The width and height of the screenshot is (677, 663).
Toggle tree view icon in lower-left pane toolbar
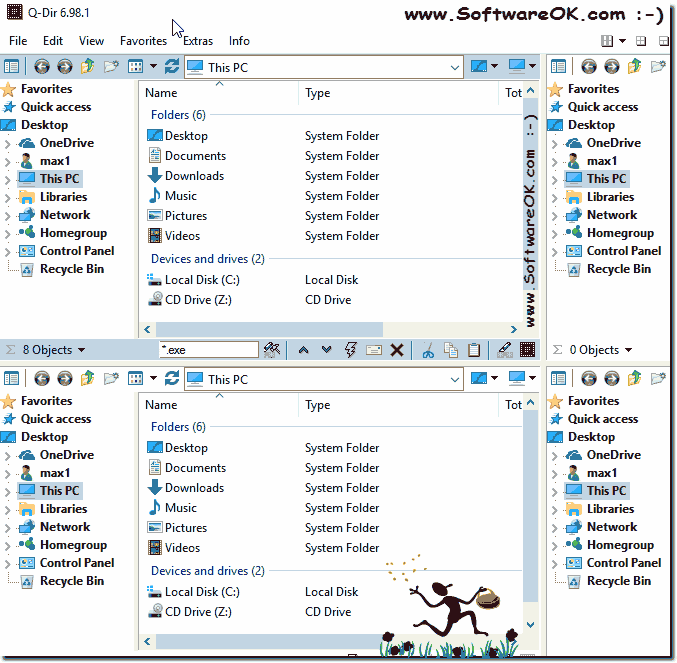[11, 379]
